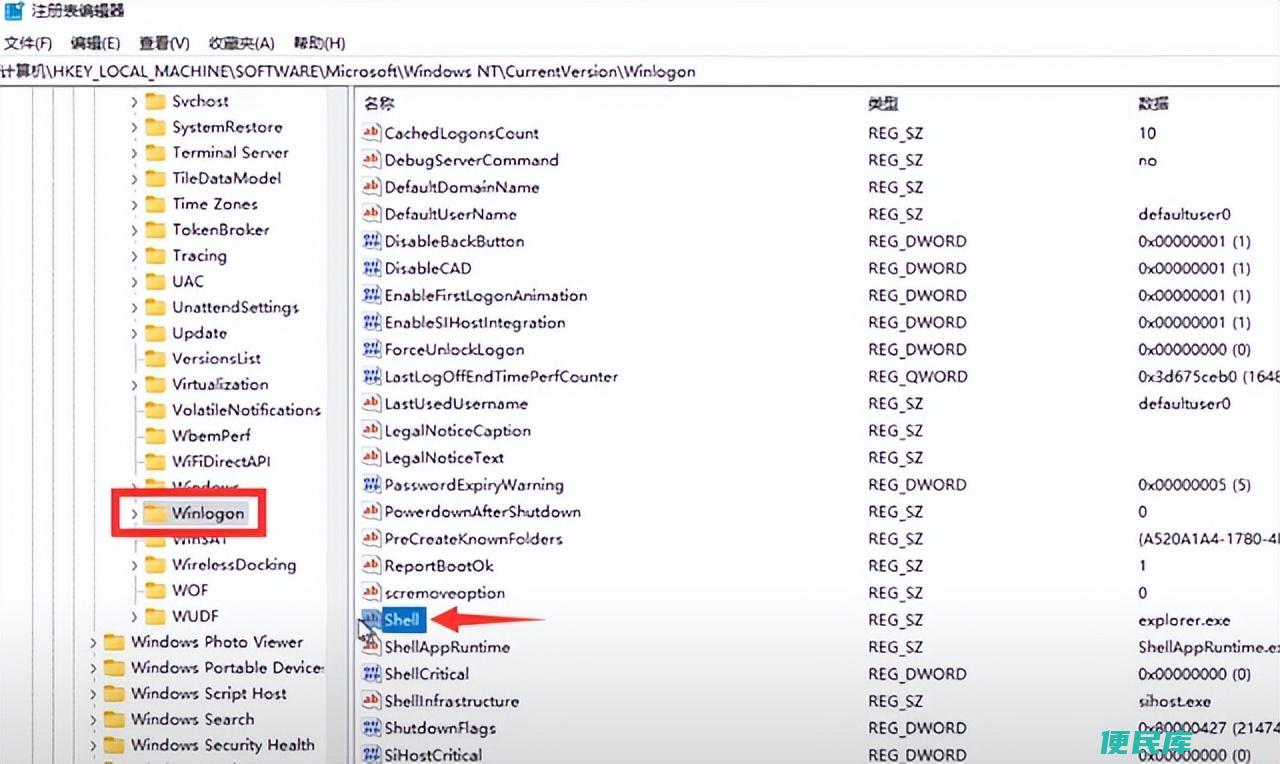The height and width of the screenshot is (764, 1280).
Task: Select the ForceUnlockLogon DWORD icon
Action: (x=371, y=349)
